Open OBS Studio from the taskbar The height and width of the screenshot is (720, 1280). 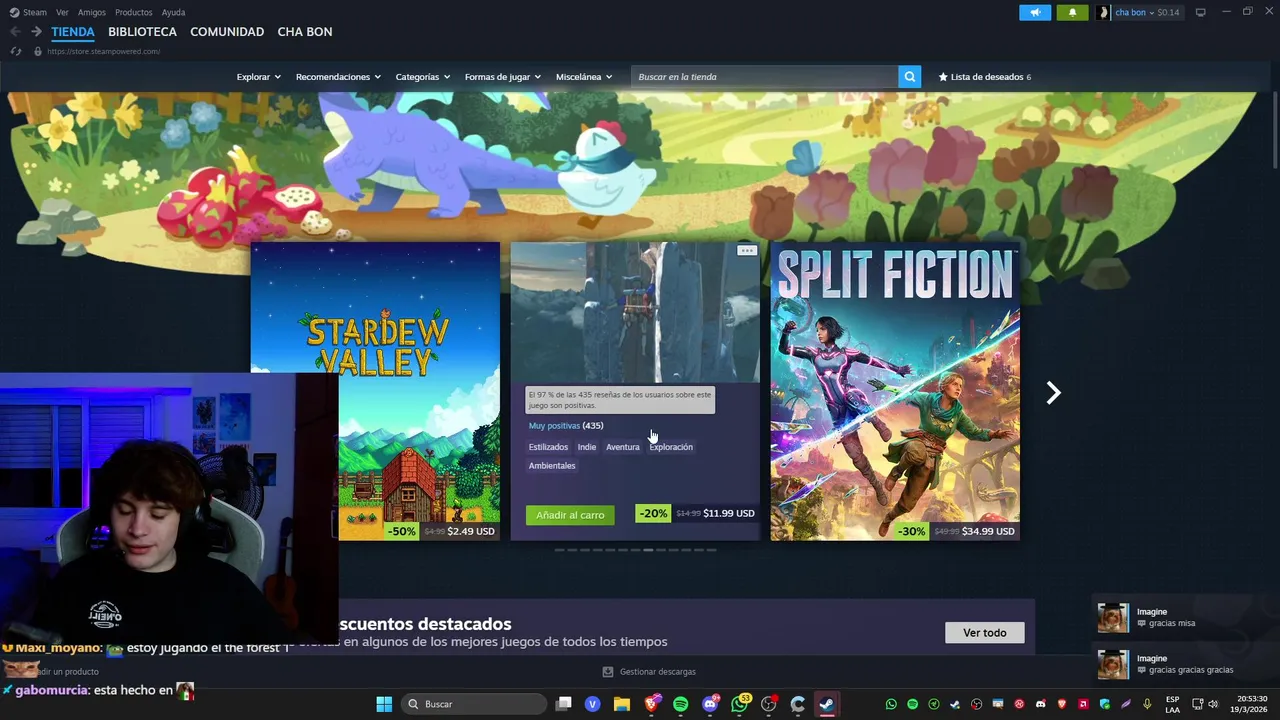coord(769,704)
